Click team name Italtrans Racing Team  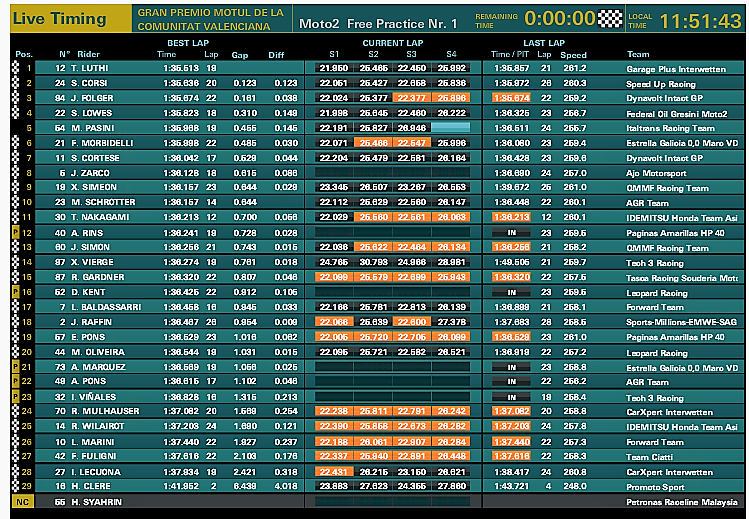click(671, 128)
